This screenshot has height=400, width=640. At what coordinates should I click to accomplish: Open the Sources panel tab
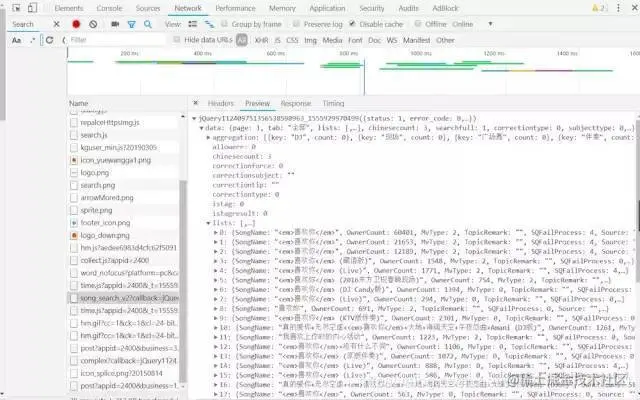[148, 8]
